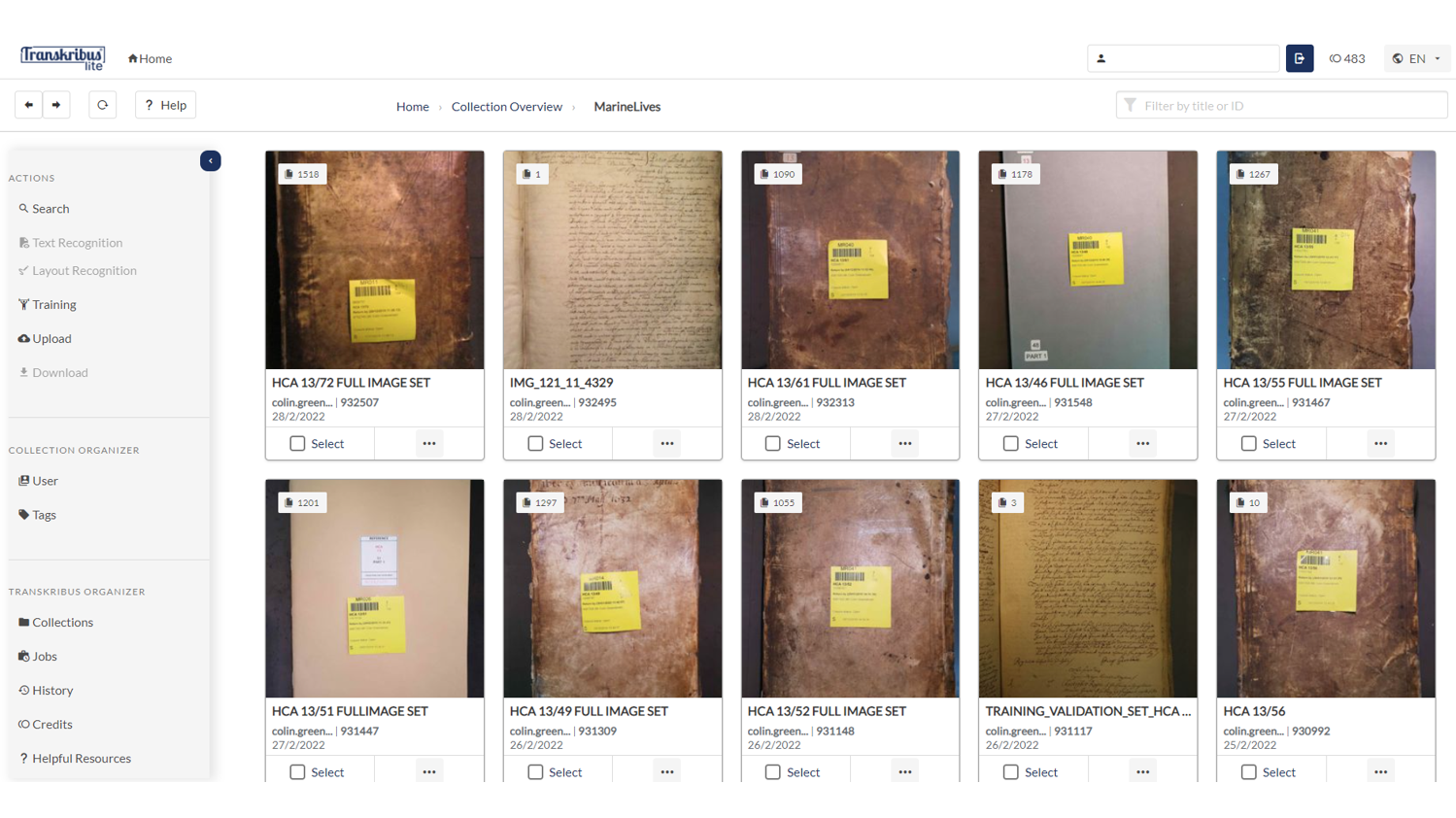Open the HCA 13/49 FULL IMAGE SET thumbnail
The height and width of the screenshot is (818, 1456).
(612, 588)
